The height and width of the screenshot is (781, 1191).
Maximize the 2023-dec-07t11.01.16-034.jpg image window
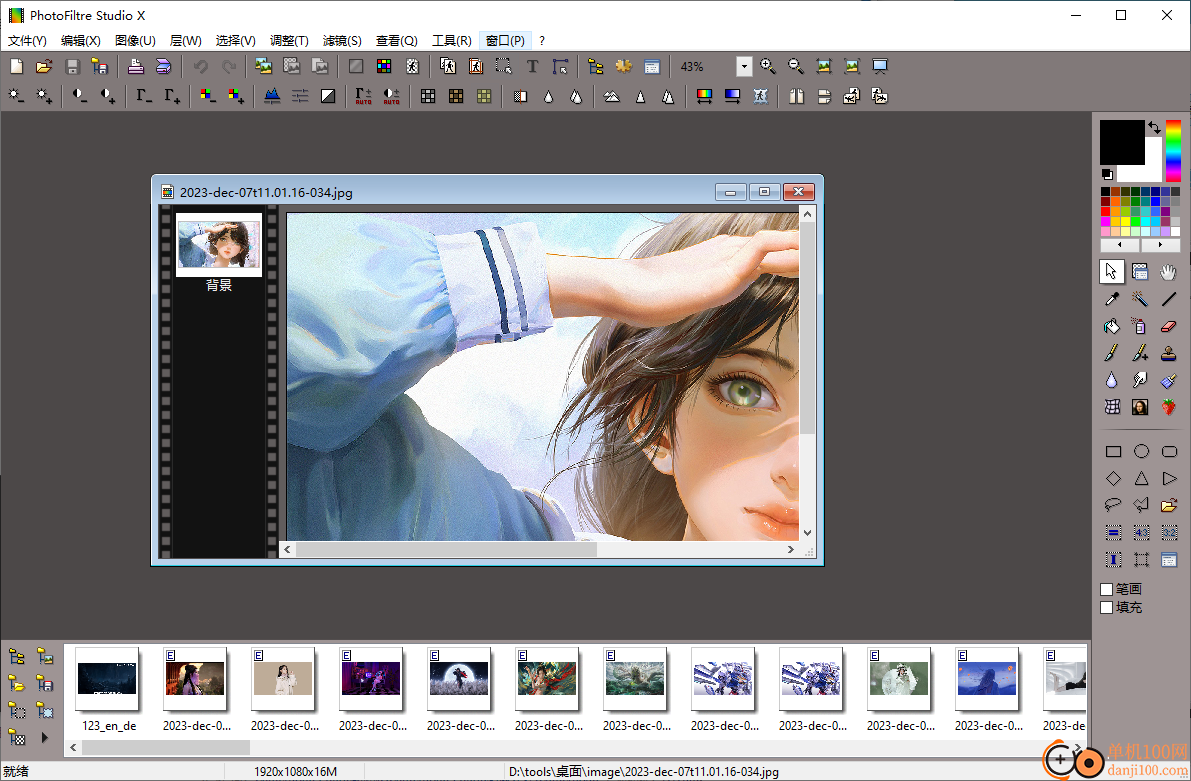[x=764, y=192]
